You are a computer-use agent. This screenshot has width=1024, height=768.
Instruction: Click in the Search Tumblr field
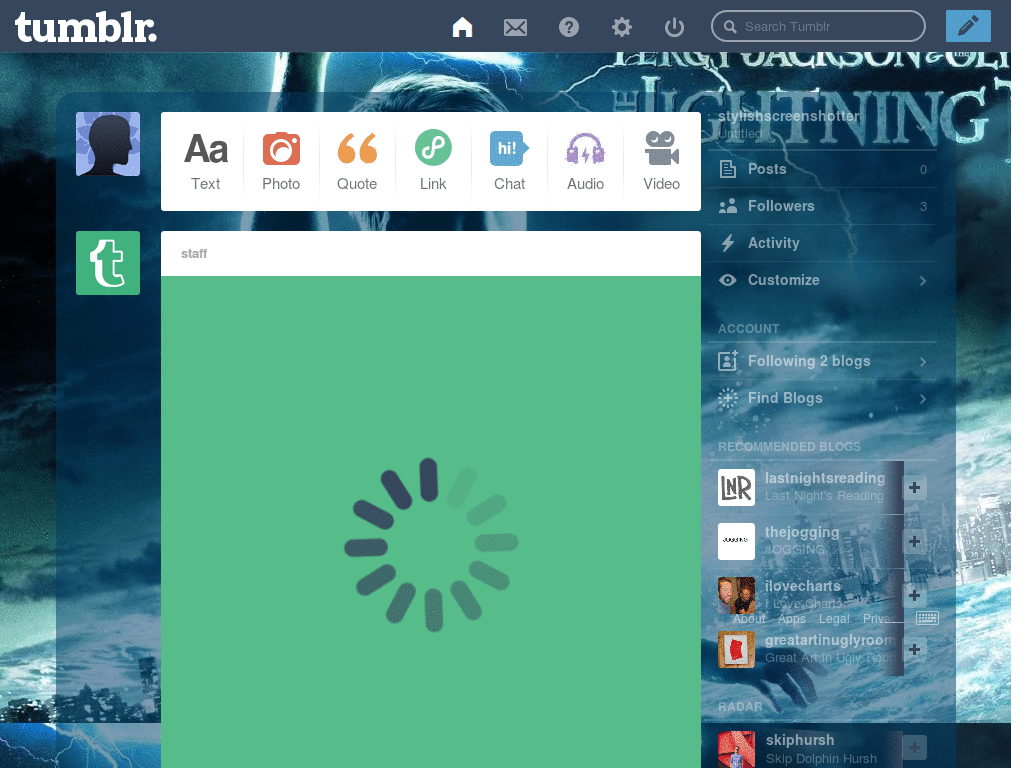coord(818,27)
